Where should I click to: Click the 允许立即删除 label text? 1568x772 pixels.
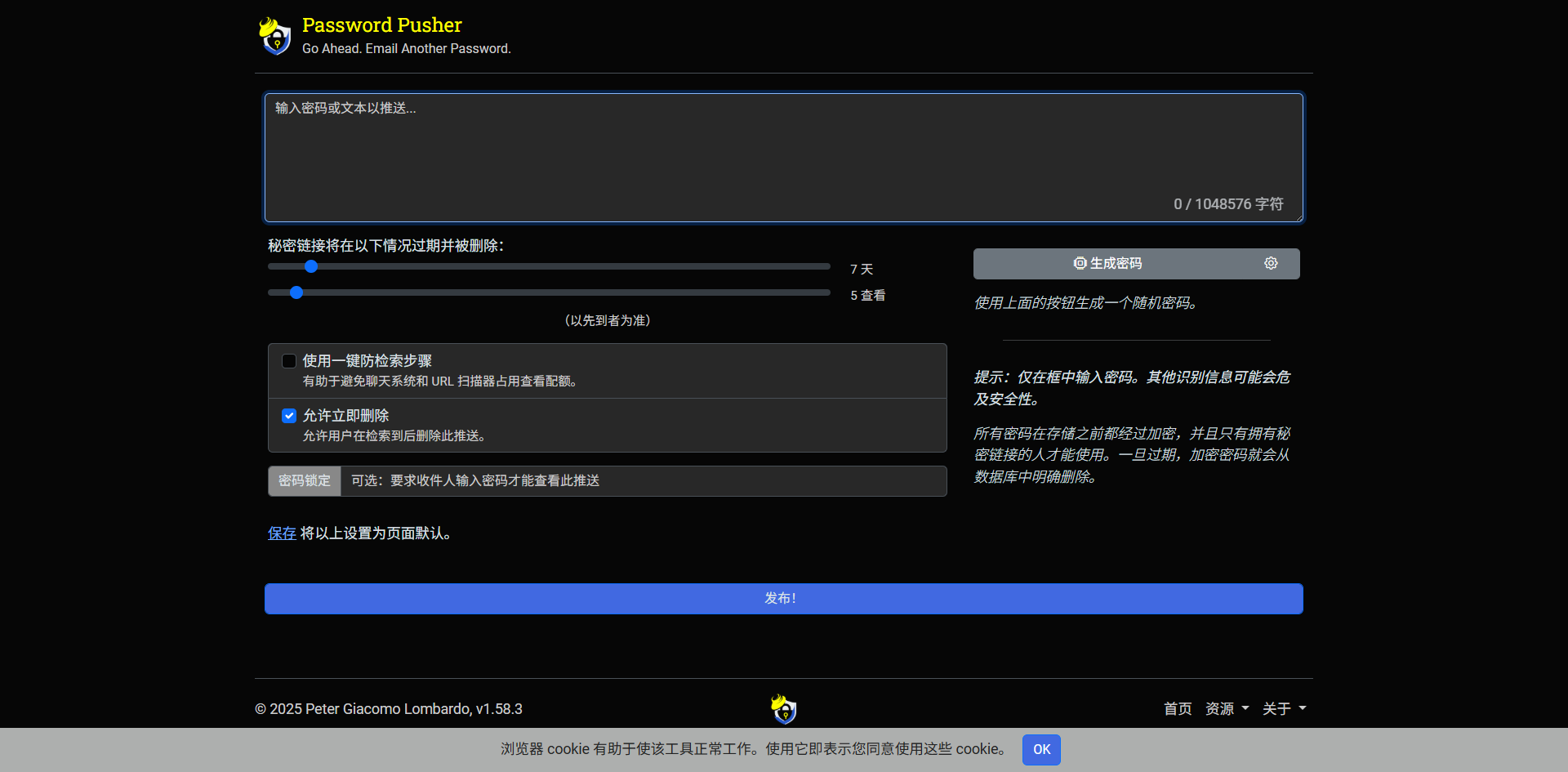[x=345, y=416]
